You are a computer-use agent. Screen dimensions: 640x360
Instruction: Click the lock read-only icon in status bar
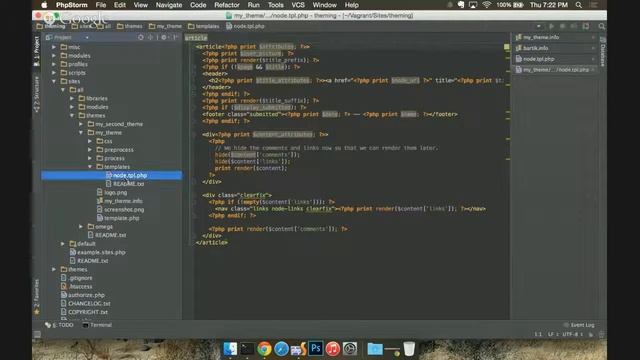point(591,334)
